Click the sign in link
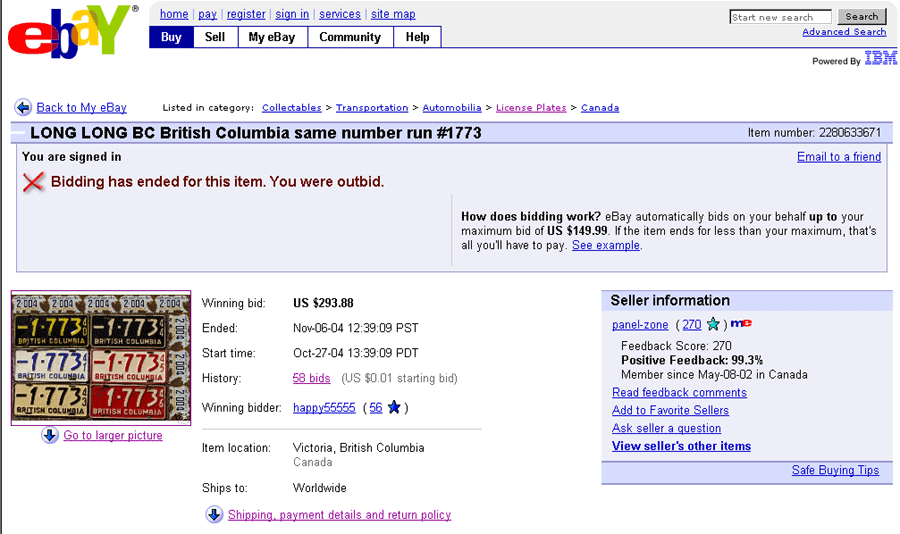900x534 pixels. coord(292,14)
